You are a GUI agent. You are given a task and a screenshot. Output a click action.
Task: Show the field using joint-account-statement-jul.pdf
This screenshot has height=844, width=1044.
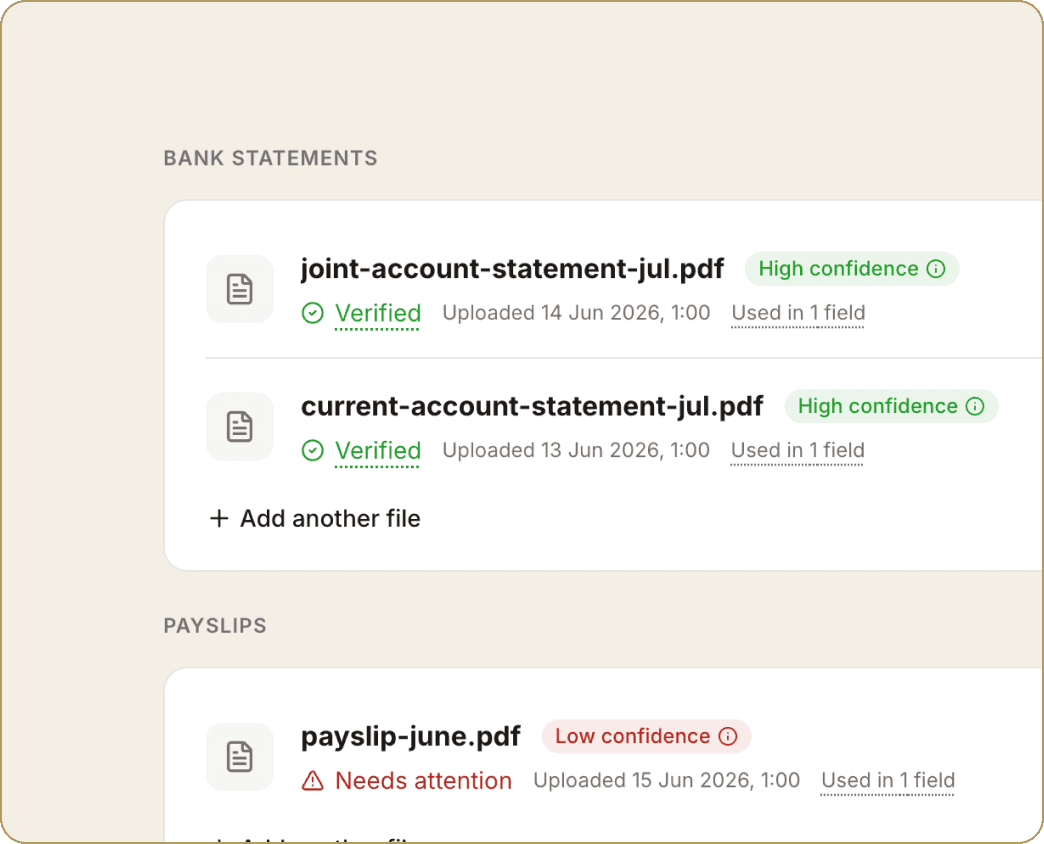(x=798, y=313)
